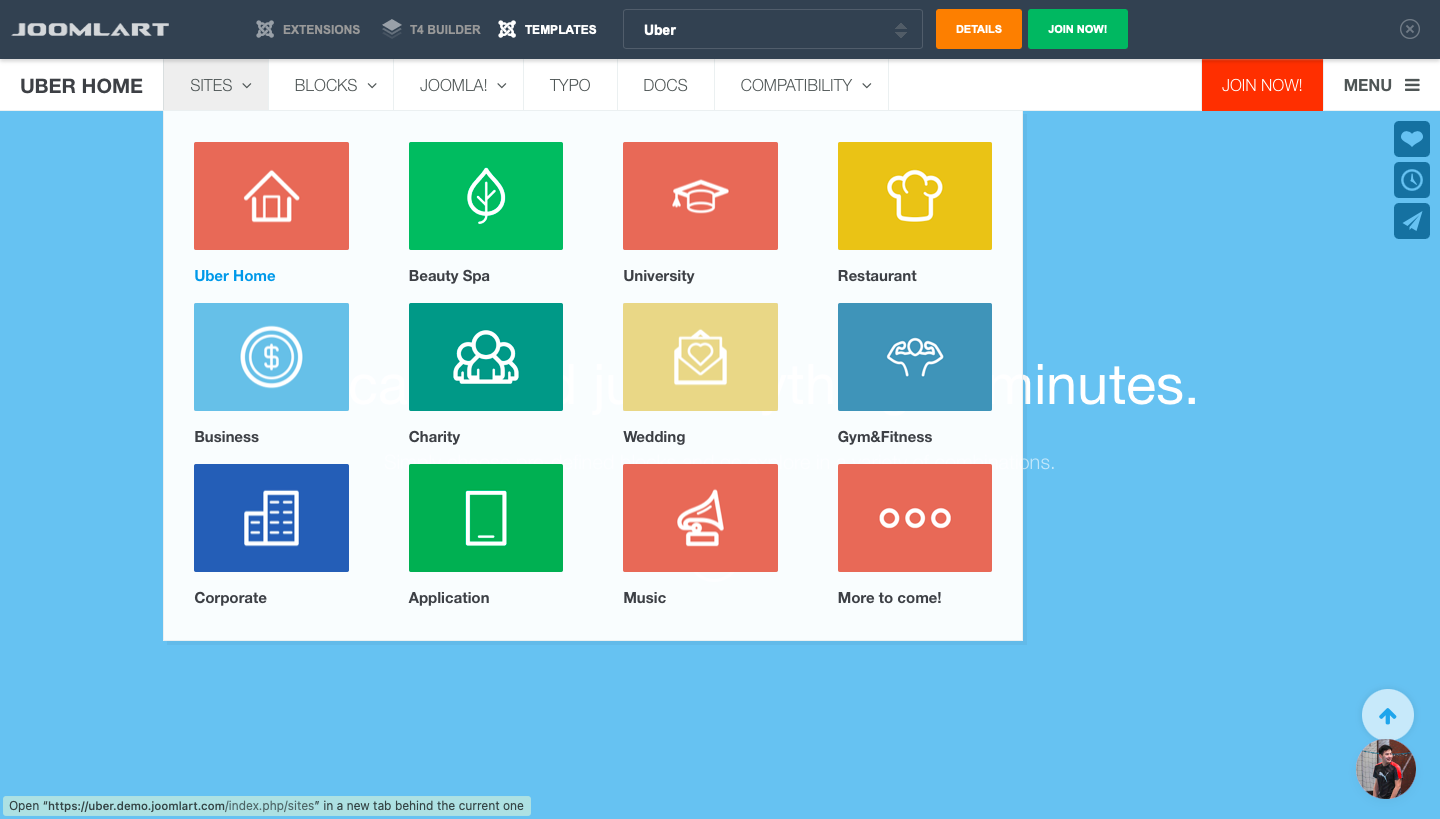Select the Beauty Spa leaf icon tile
The image size is (1440, 819).
485,196
